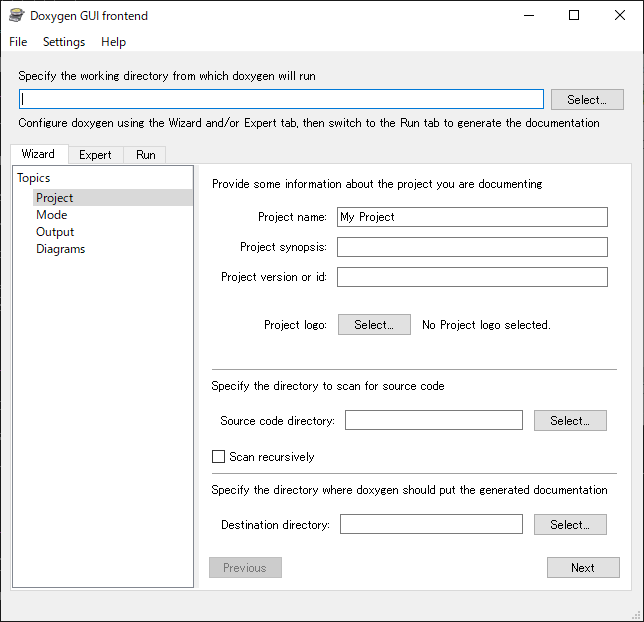Click the Doxygen app icon in title bar
Viewport: 644px width, 622px height.
point(16,15)
